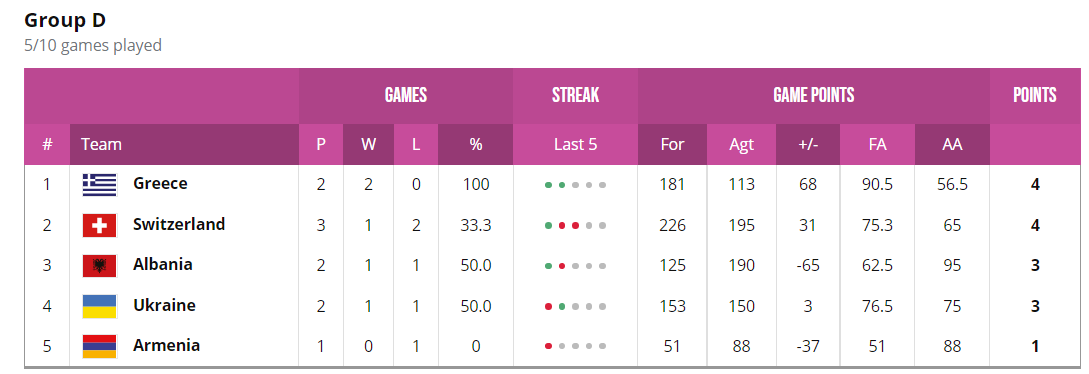This screenshot has width=1089, height=374.
Task: Open the Greece team link
Action: (x=160, y=184)
